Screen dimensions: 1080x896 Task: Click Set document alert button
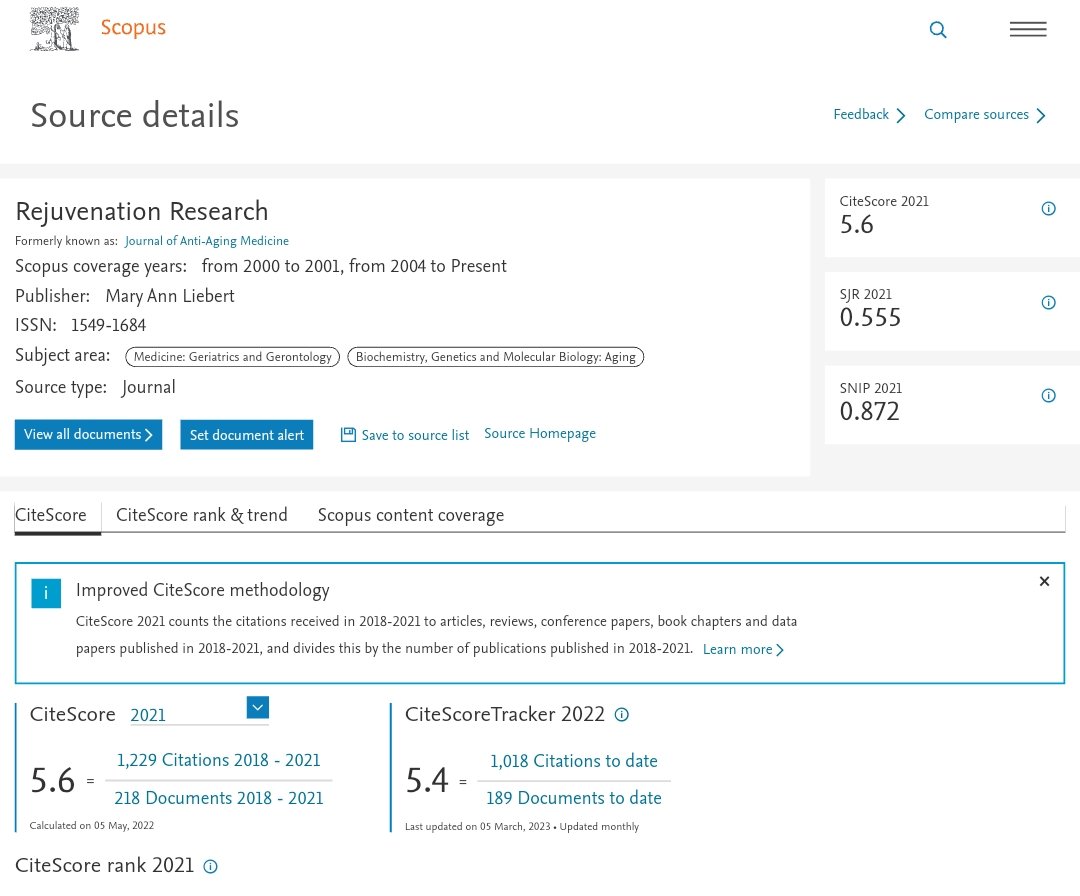point(247,435)
